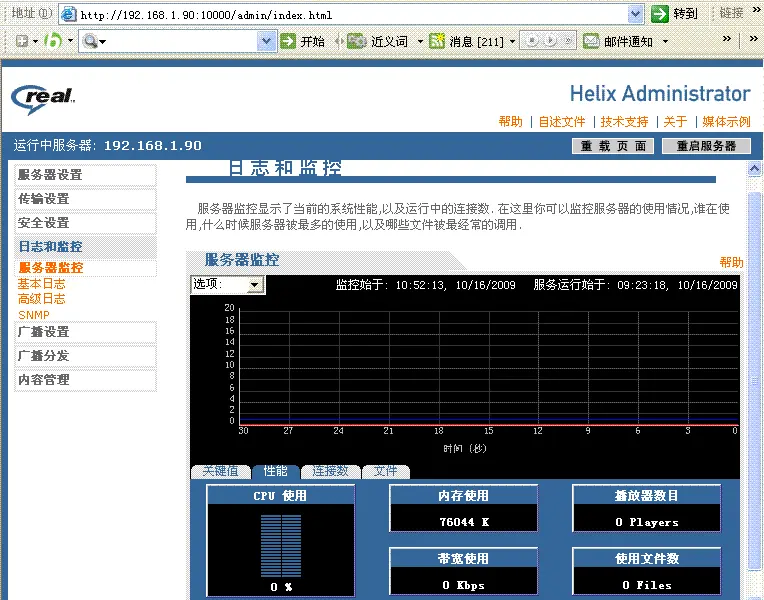Open 高级日志 sidebar link
The height and width of the screenshot is (600, 764).
click(x=41, y=299)
